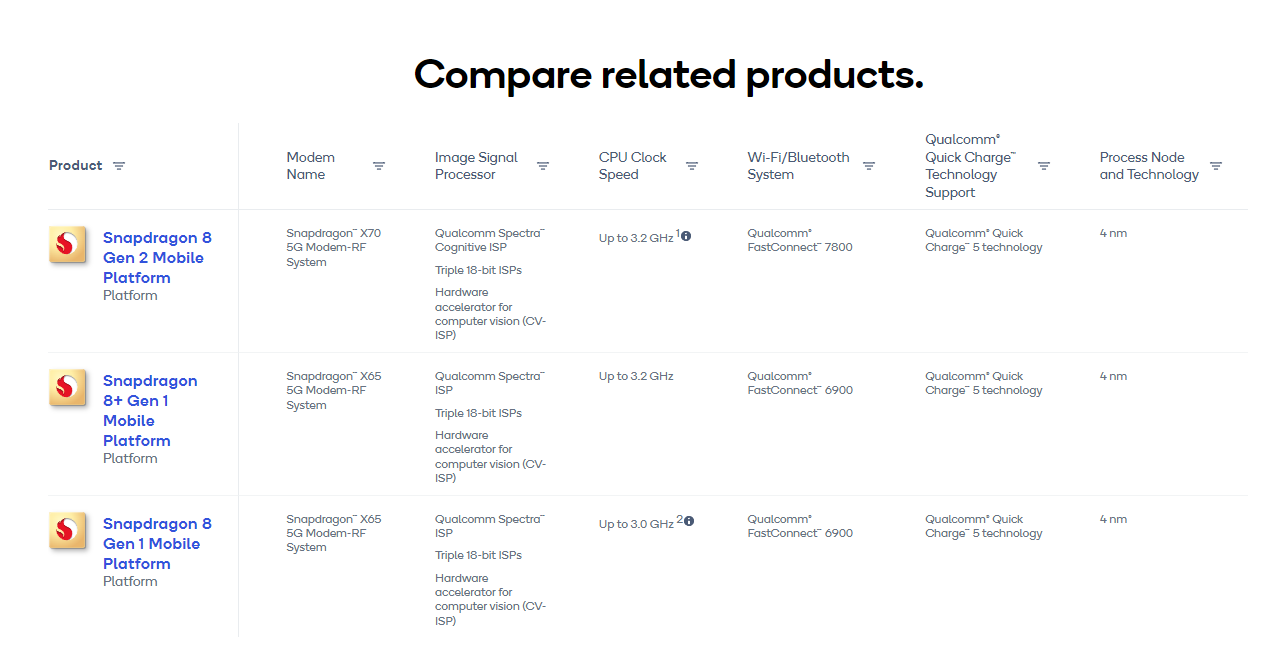
Task: Click the Product column header label
Action: coord(76,166)
